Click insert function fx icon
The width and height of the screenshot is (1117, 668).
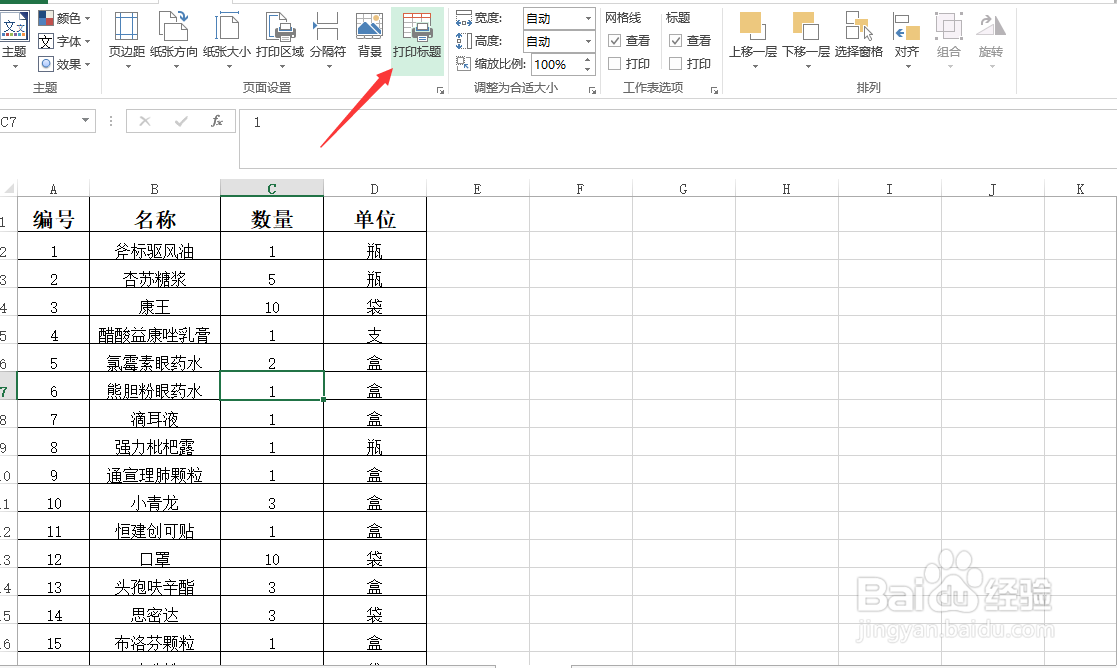click(x=217, y=121)
